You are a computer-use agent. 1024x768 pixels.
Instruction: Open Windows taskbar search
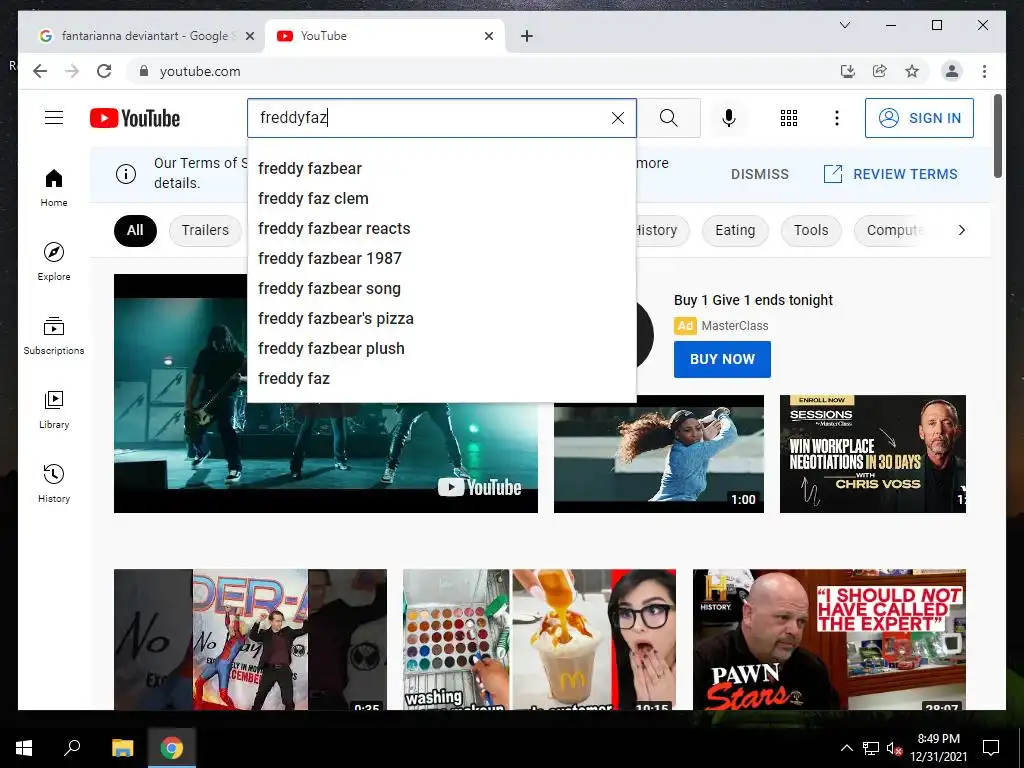tap(72, 748)
